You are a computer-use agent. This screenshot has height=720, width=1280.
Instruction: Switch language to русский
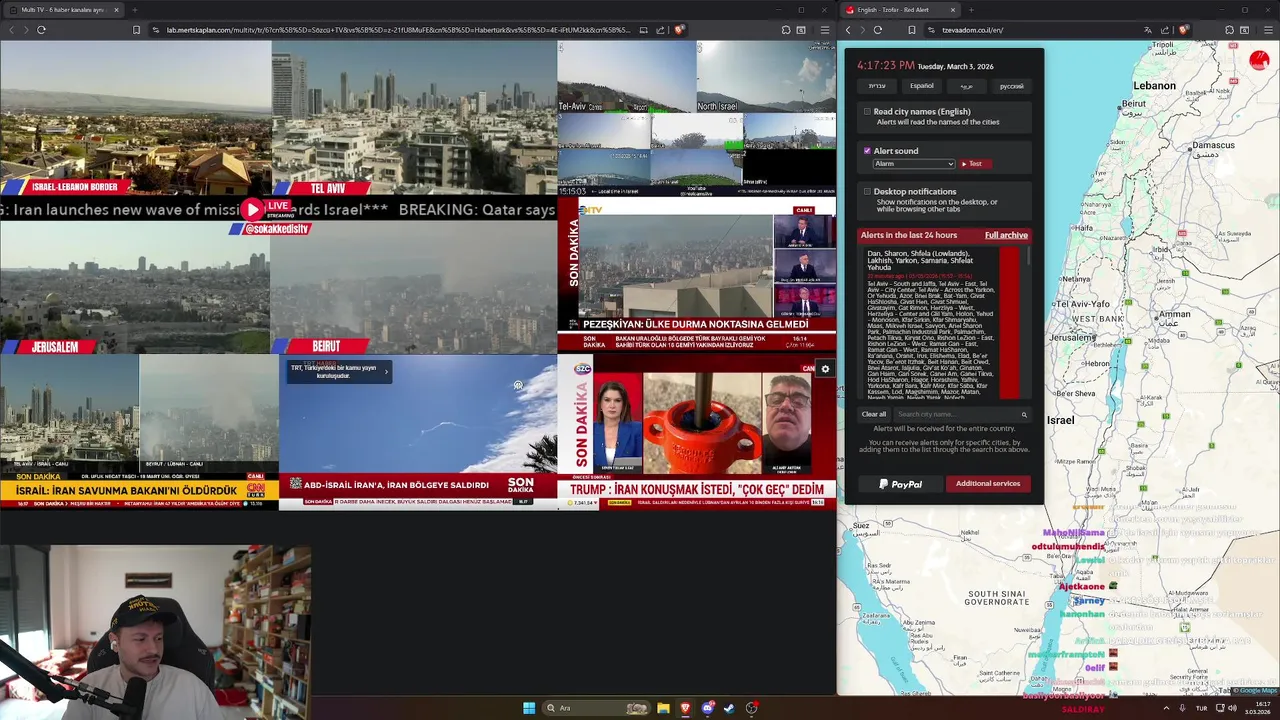(x=1011, y=86)
